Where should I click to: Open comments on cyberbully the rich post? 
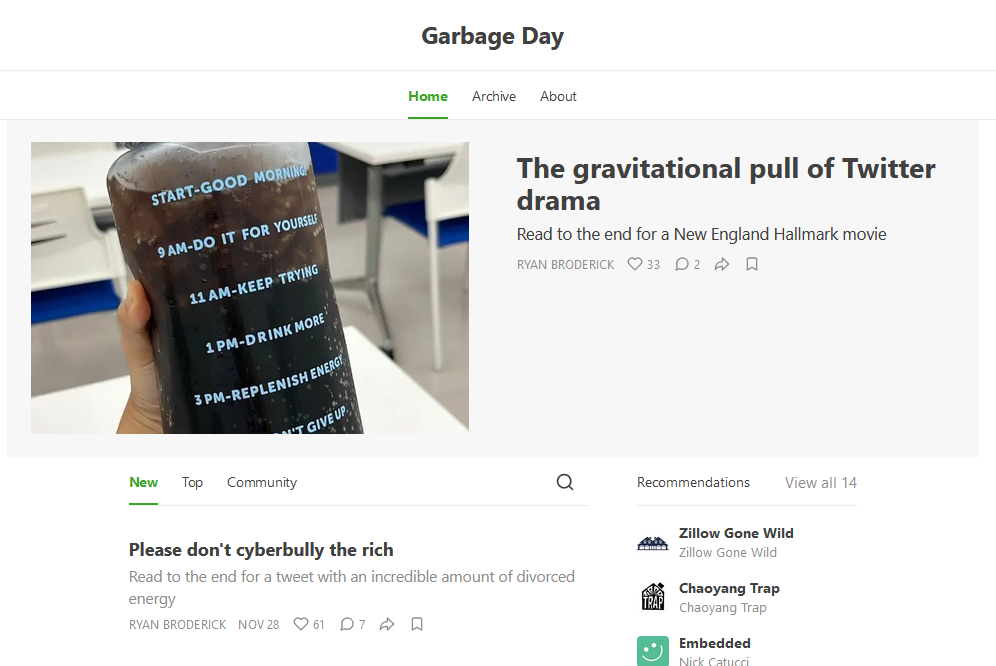point(353,624)
